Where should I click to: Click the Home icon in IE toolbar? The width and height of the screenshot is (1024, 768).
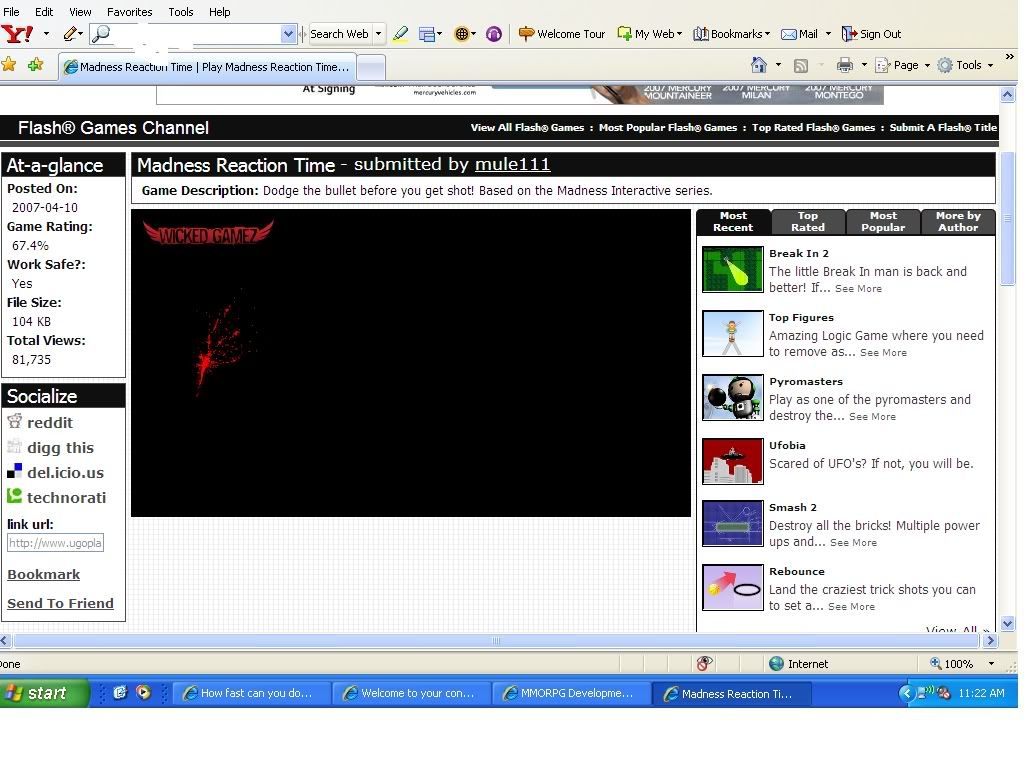point(759,65)
